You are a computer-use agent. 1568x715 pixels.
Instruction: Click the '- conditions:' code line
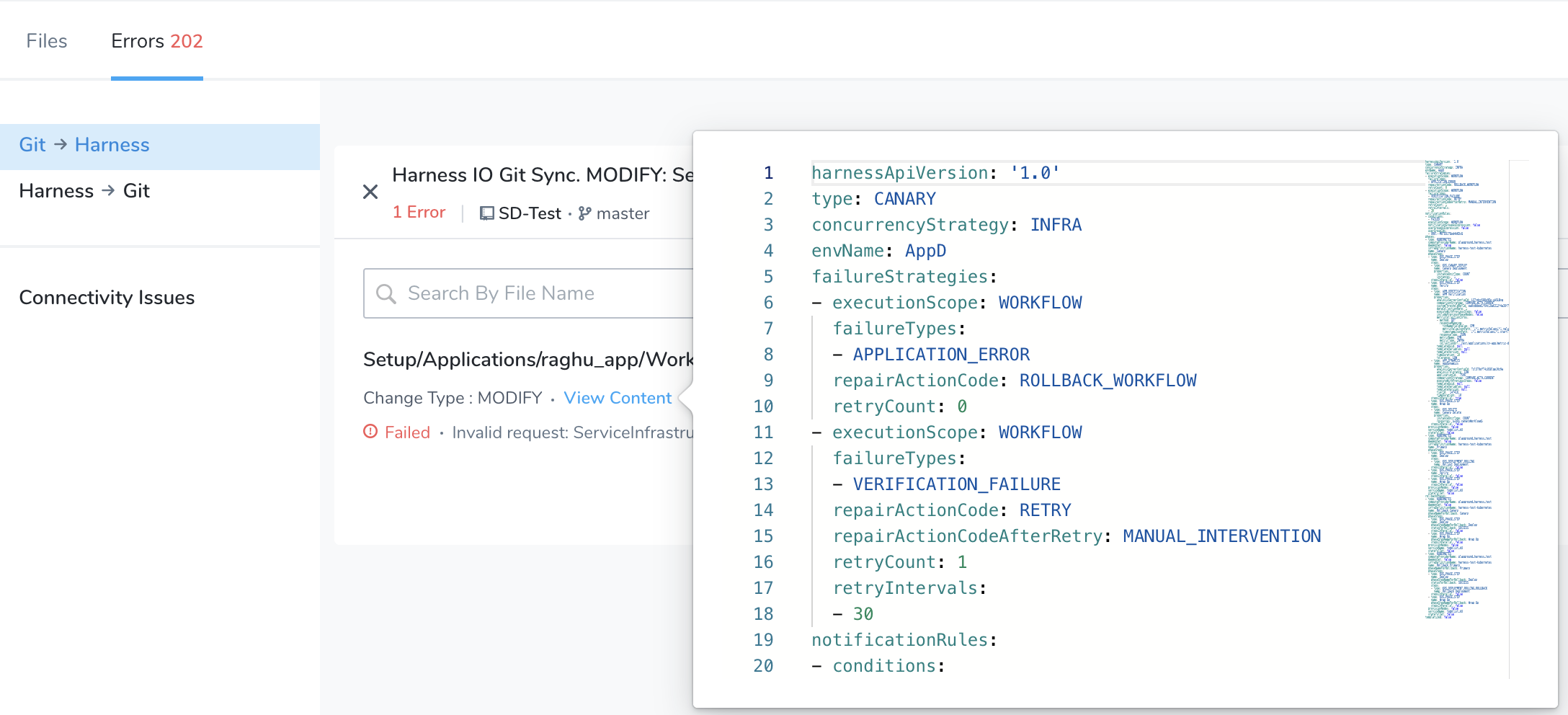coord(878,666)
